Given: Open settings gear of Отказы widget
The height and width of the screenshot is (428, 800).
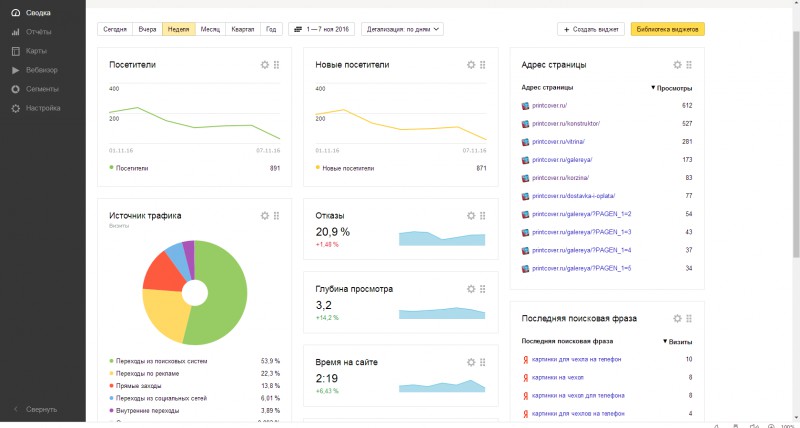Looking at the screenshot, I should click(x=471, y=216).
